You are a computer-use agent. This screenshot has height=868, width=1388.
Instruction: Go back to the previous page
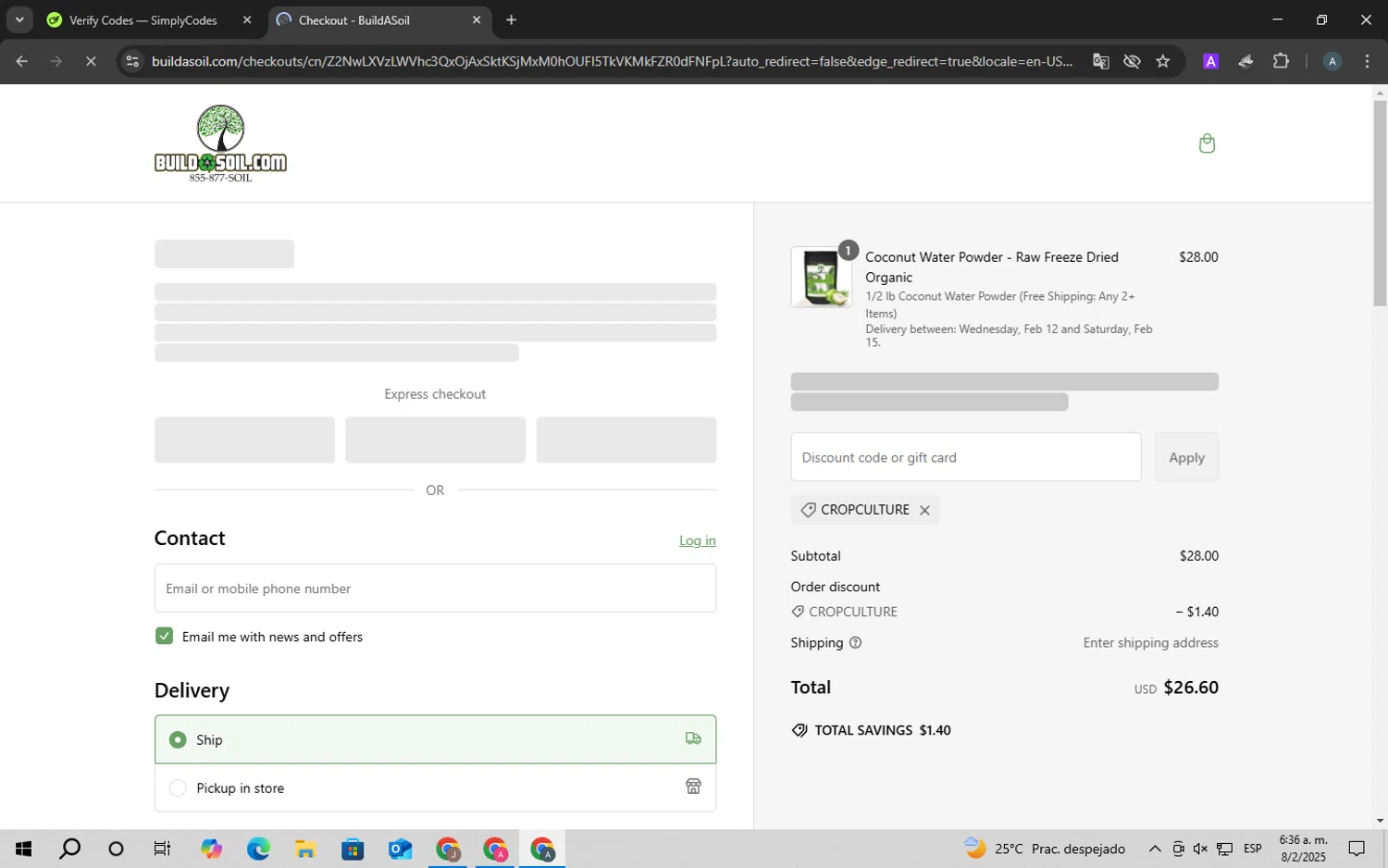[21, 61]
